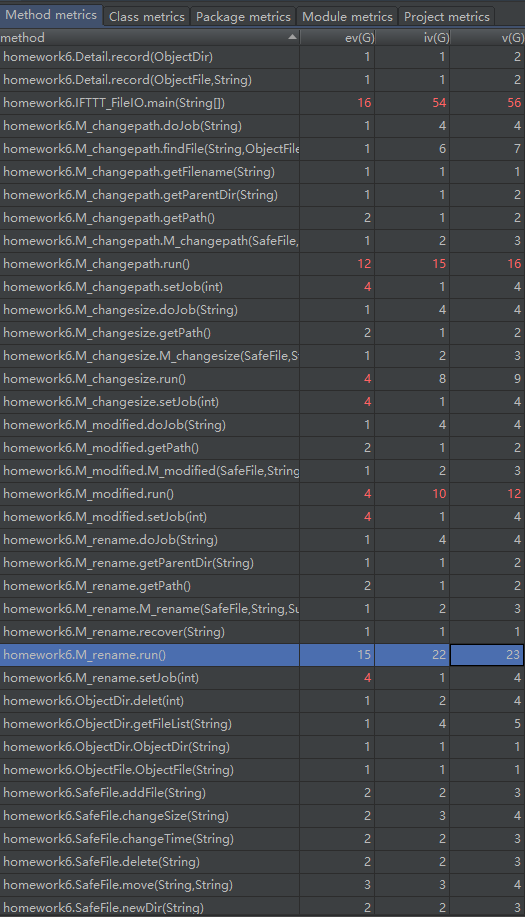
Task: Select row M_rename.setJob(int)
Action: (x=262, y=678)
